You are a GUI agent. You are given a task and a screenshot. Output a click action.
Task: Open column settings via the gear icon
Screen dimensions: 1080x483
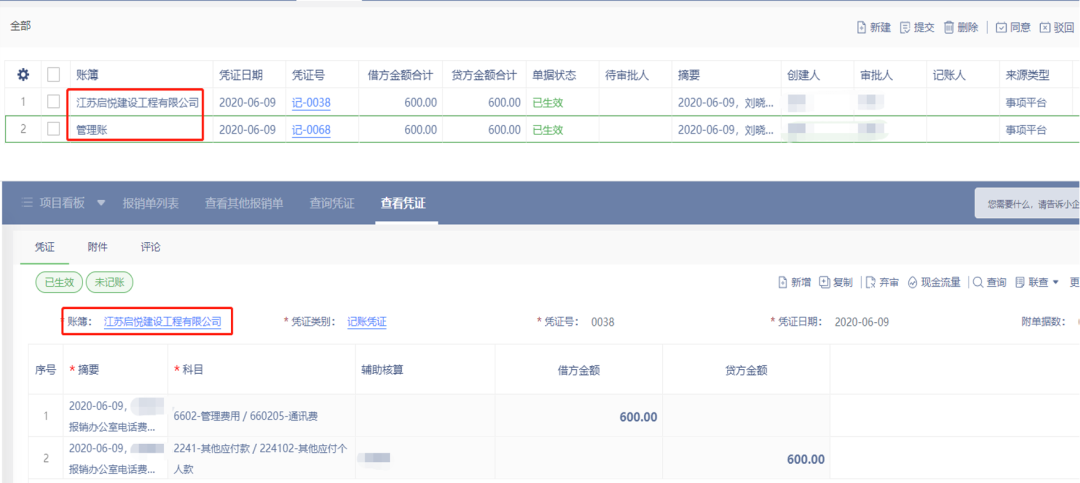coord(23,75)
